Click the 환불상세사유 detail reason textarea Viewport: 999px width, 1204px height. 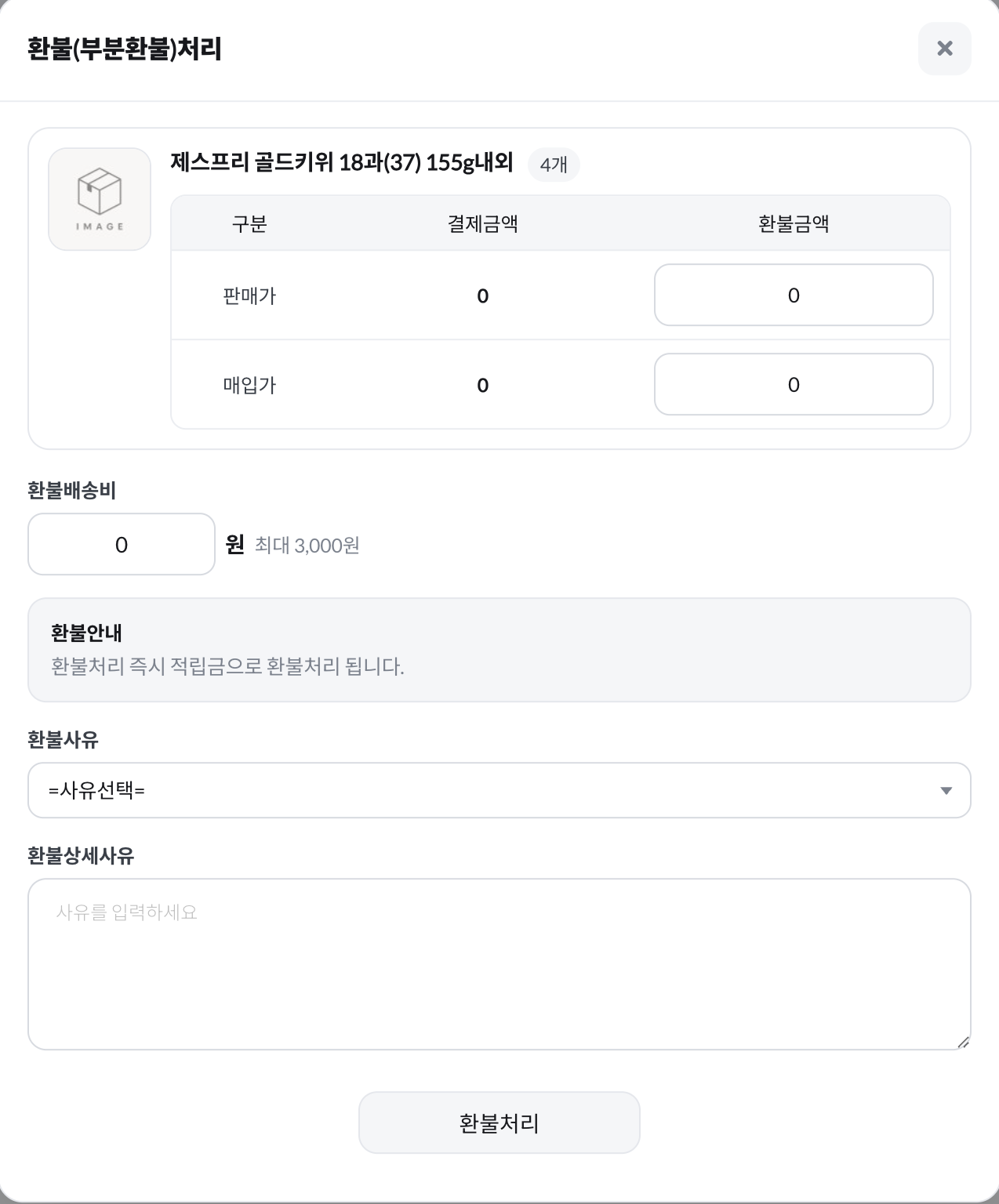(499, 964)
